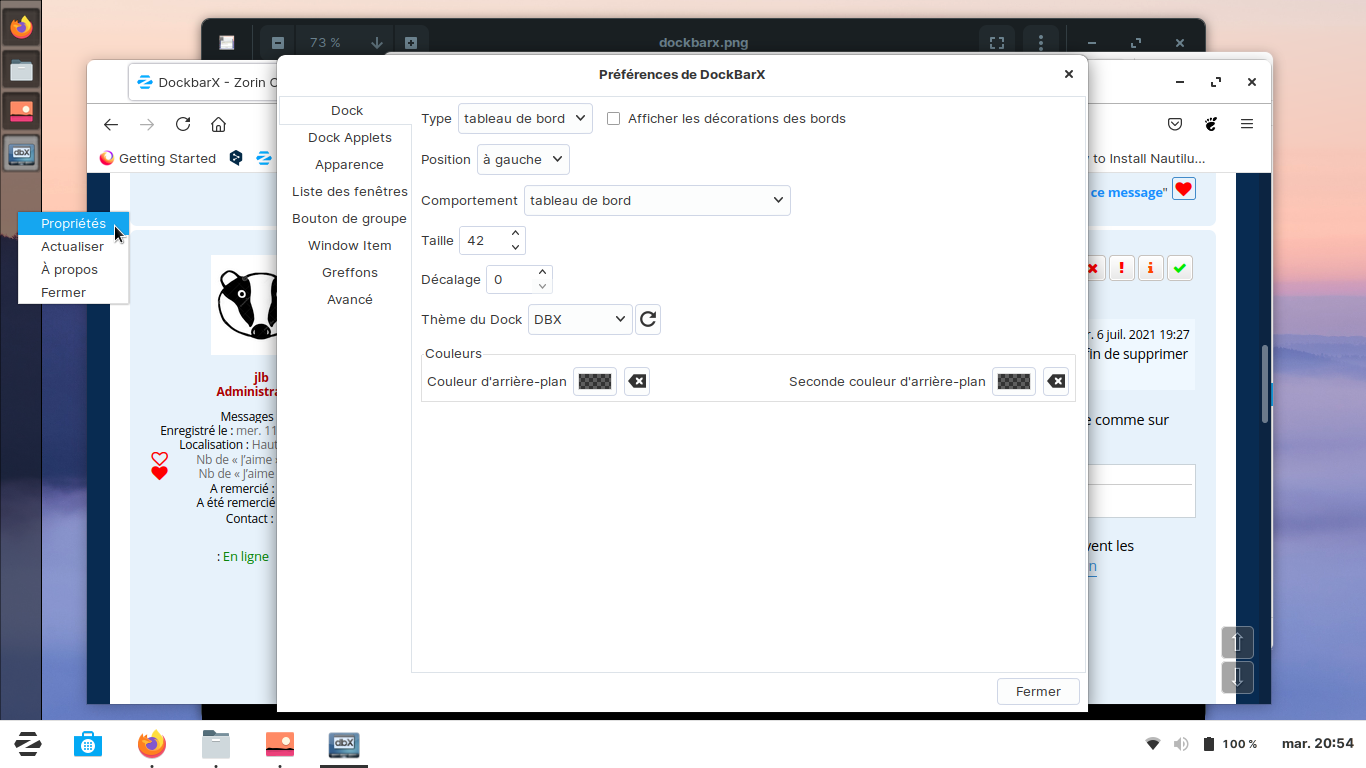The width and height of the screenshot is (1366, 768).
Task: Click the DockbarX icon in bottom taskbar
Action: 344,744
